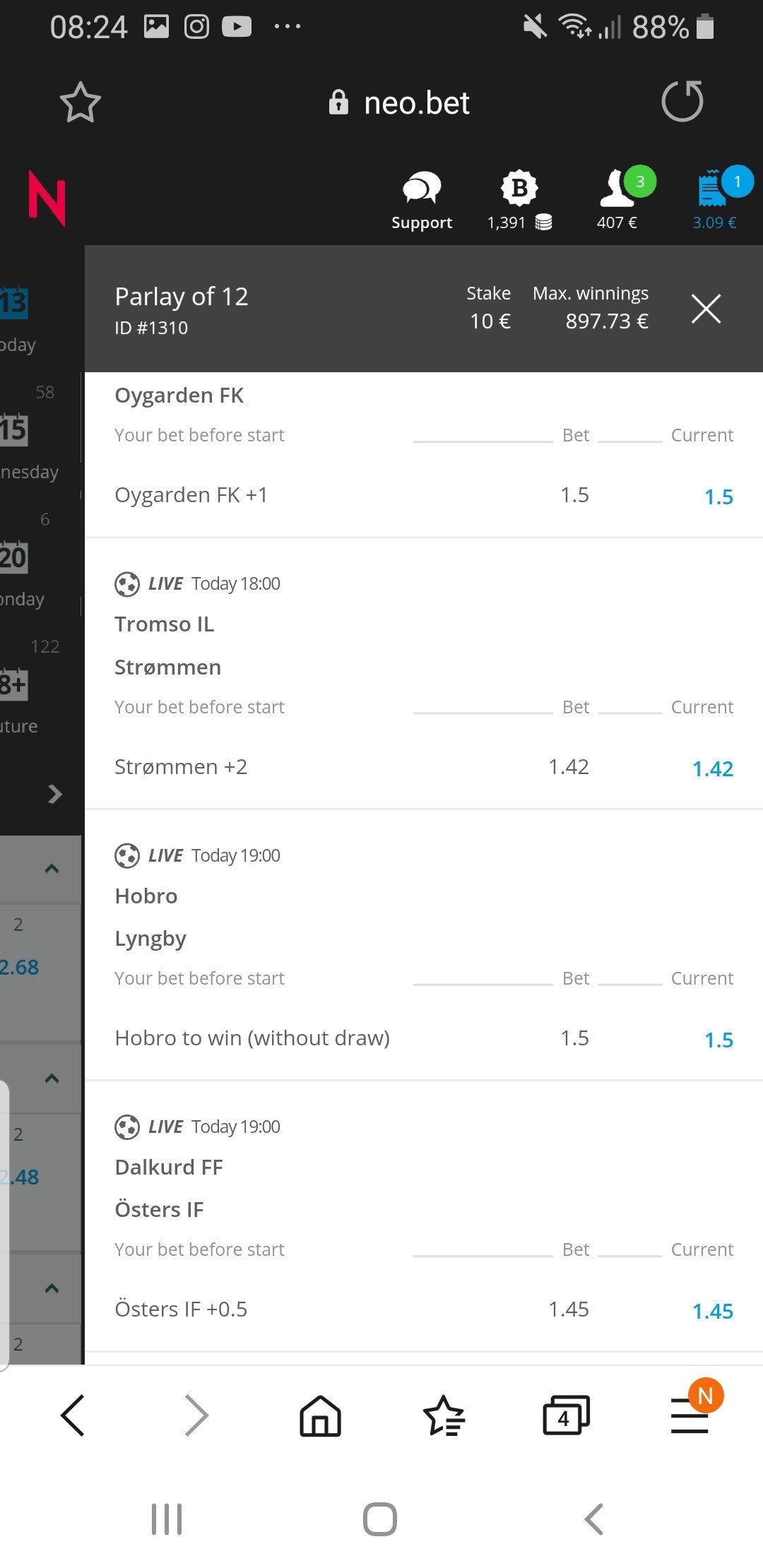763x1568 pixels.
Task: Expand sidebar with right chevron arrow
Action: coord(54,795)
